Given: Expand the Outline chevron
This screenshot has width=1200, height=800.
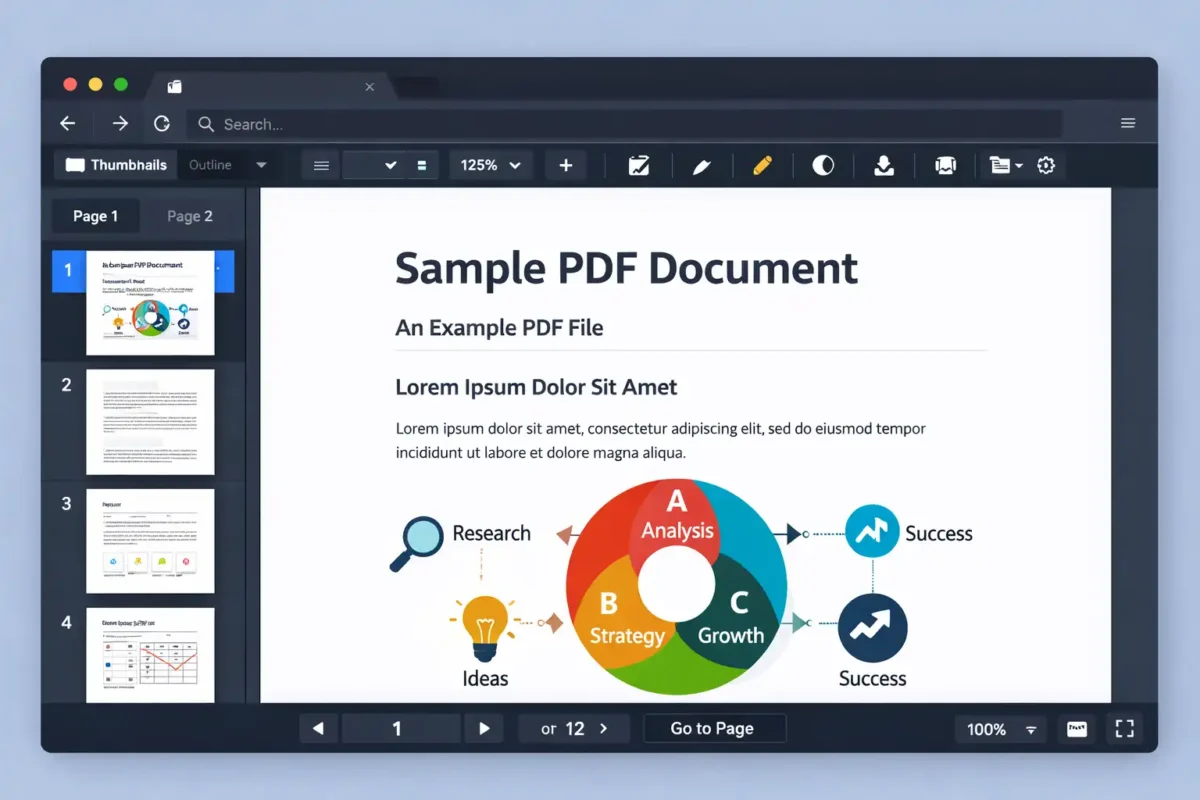Looking at the screenshot, I should point(261,164).
